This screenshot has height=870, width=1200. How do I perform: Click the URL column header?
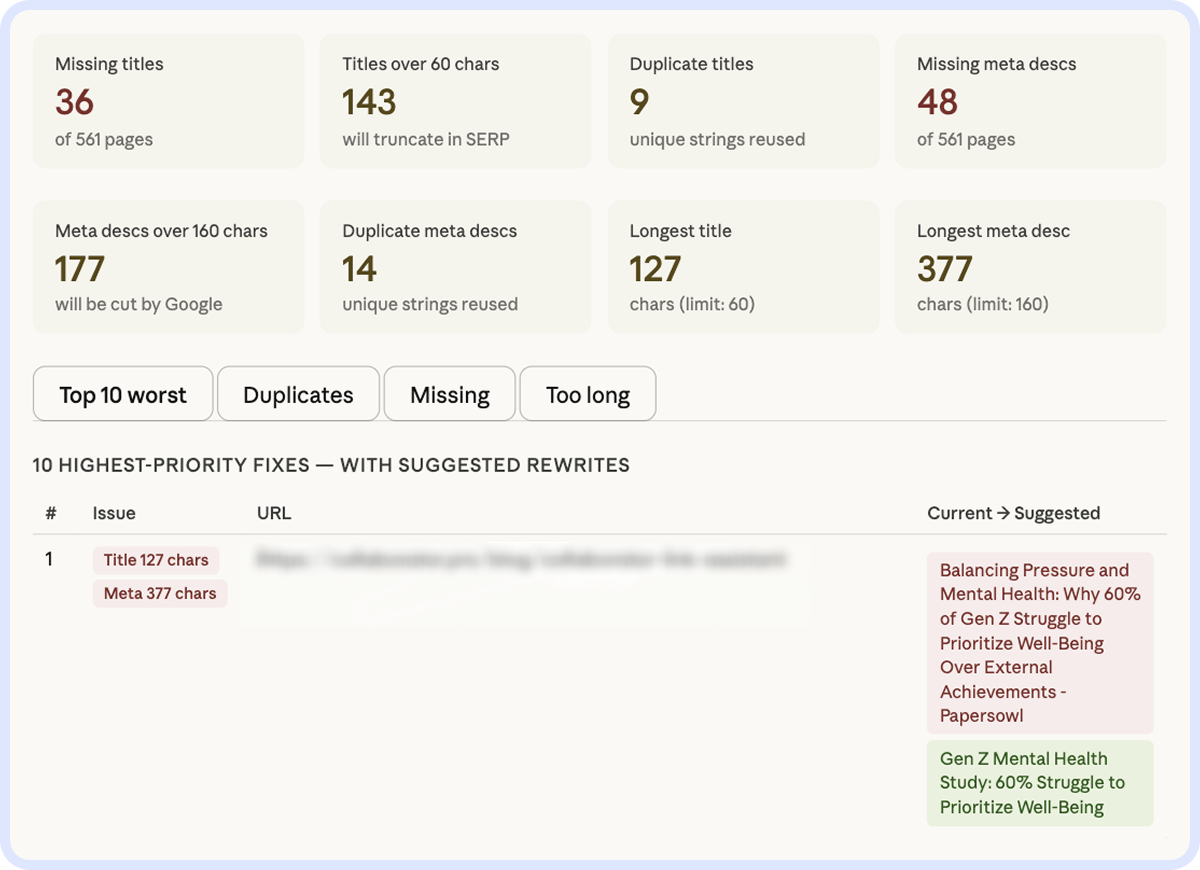coord(274,513)
